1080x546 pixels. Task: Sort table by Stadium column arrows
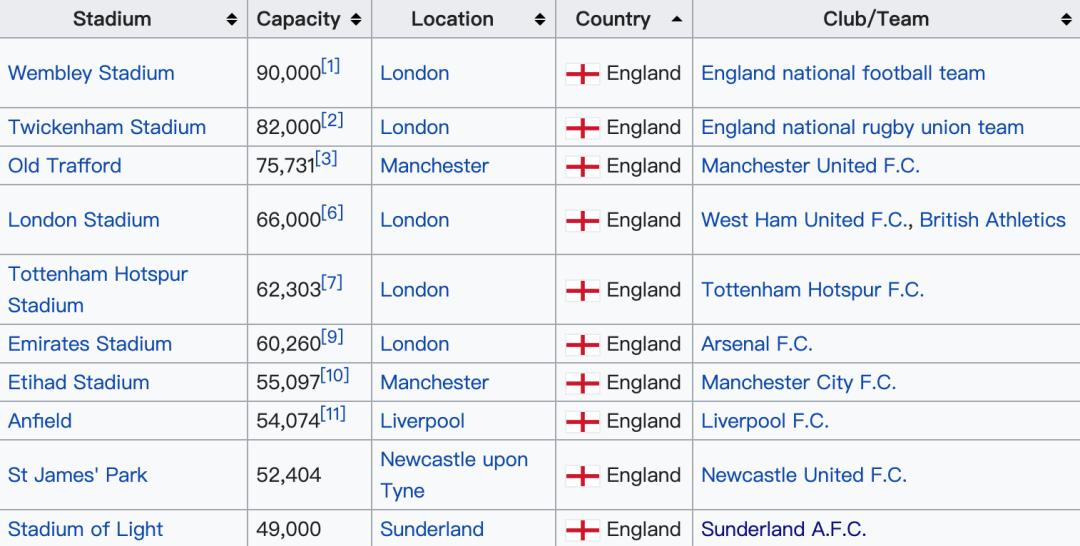[232, 19]
